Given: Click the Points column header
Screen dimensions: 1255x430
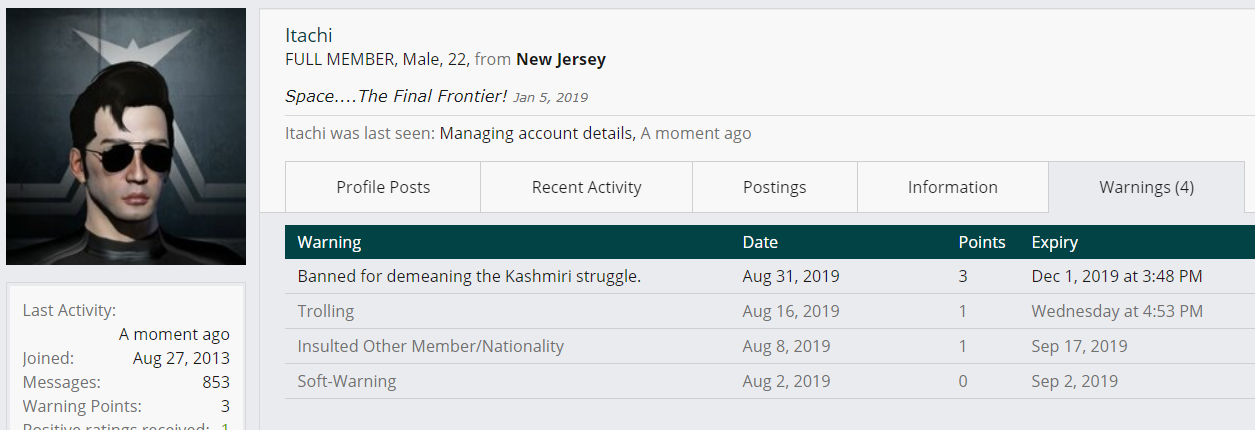Looking at the screenshot, I should 982,242.
